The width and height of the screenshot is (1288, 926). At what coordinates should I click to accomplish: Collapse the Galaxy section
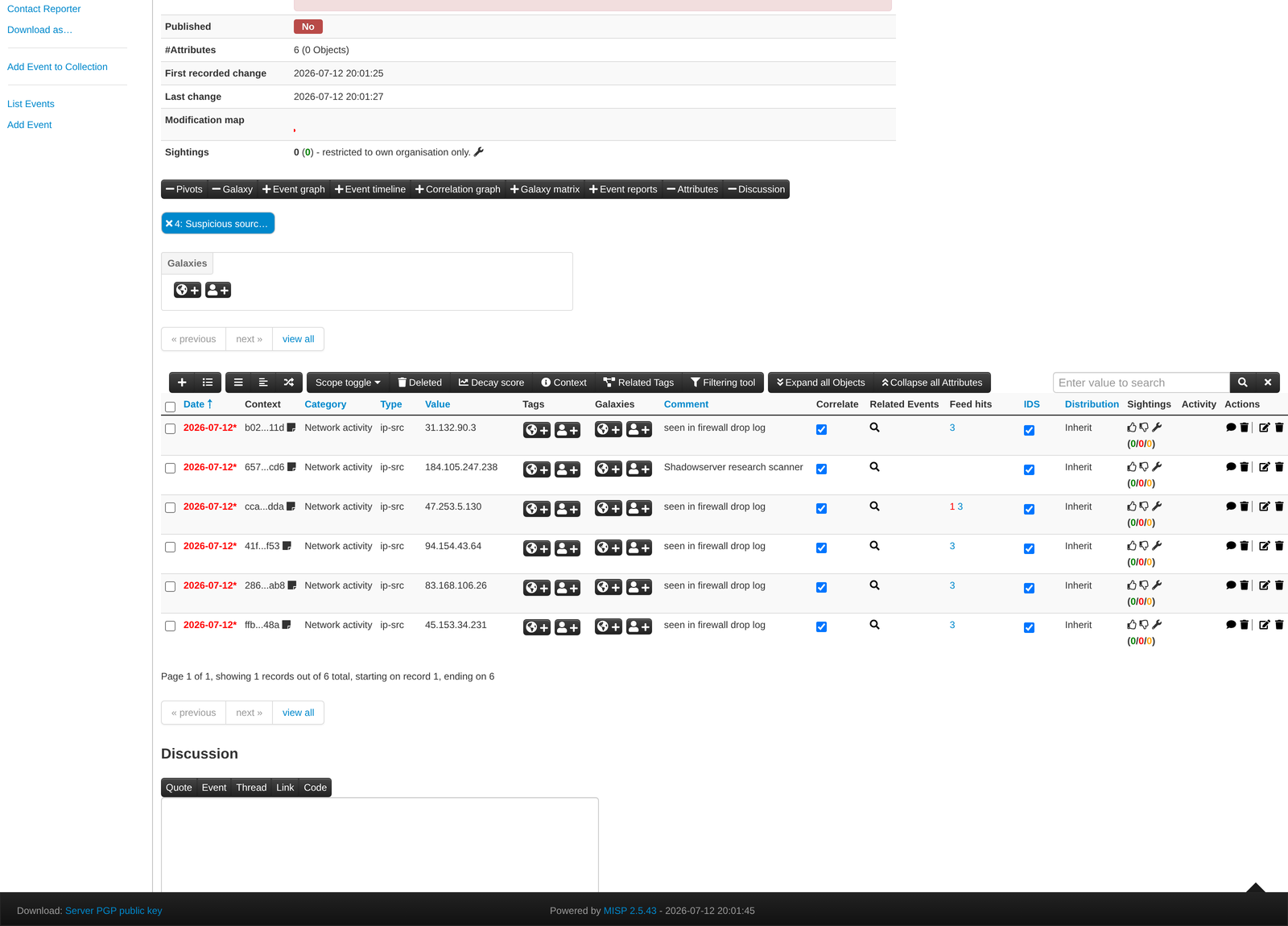coord(233,189)
